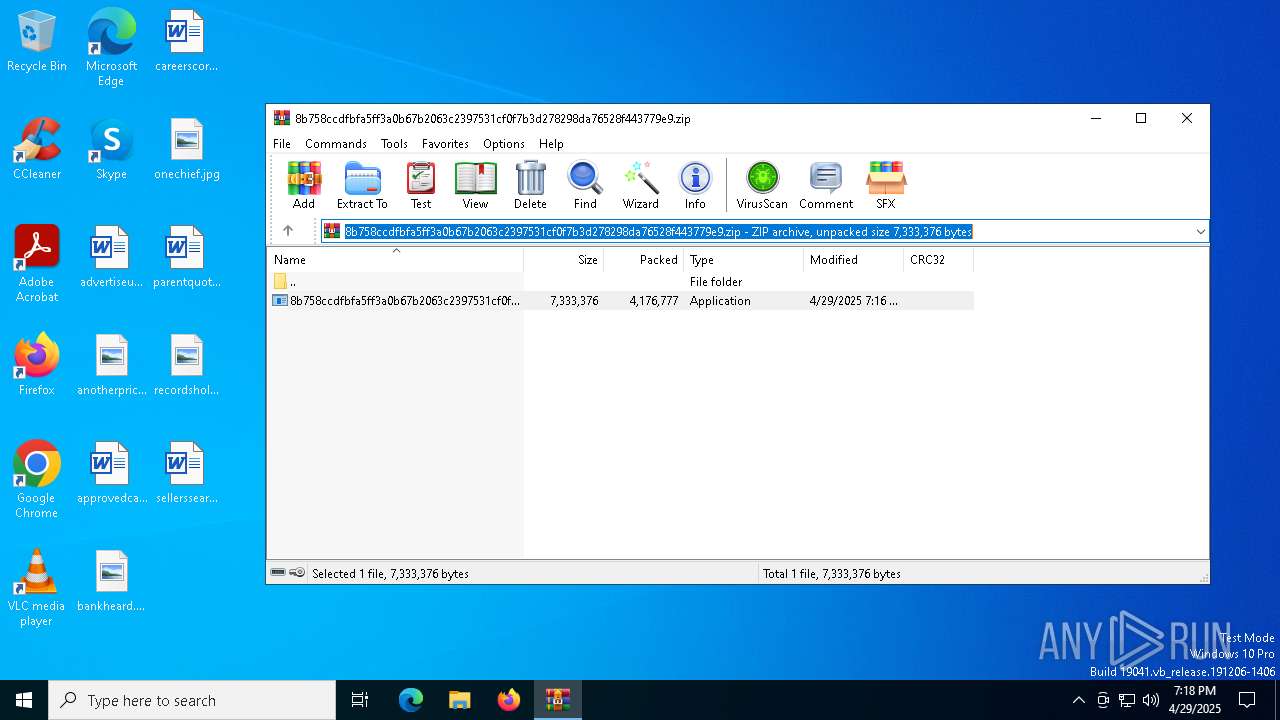This screenshot has height=720, width=1280.
Task: Sort by the Name column header
Action: click(x=395, y=259)
